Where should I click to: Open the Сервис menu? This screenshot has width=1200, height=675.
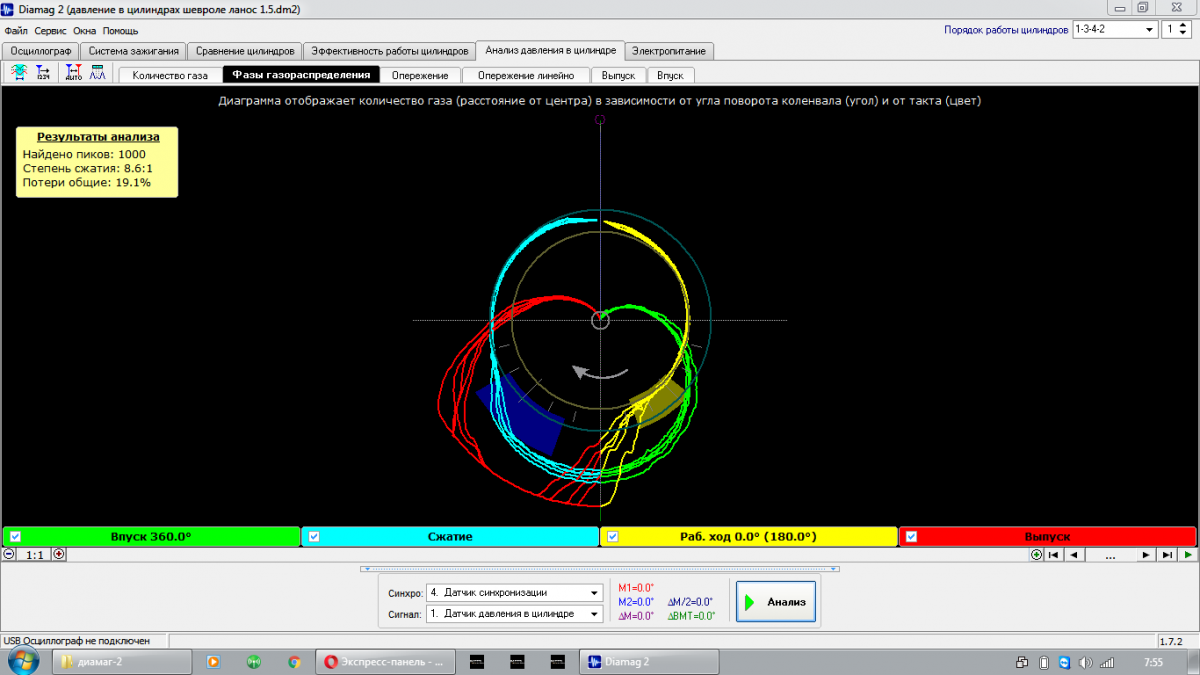pos(50,31)
